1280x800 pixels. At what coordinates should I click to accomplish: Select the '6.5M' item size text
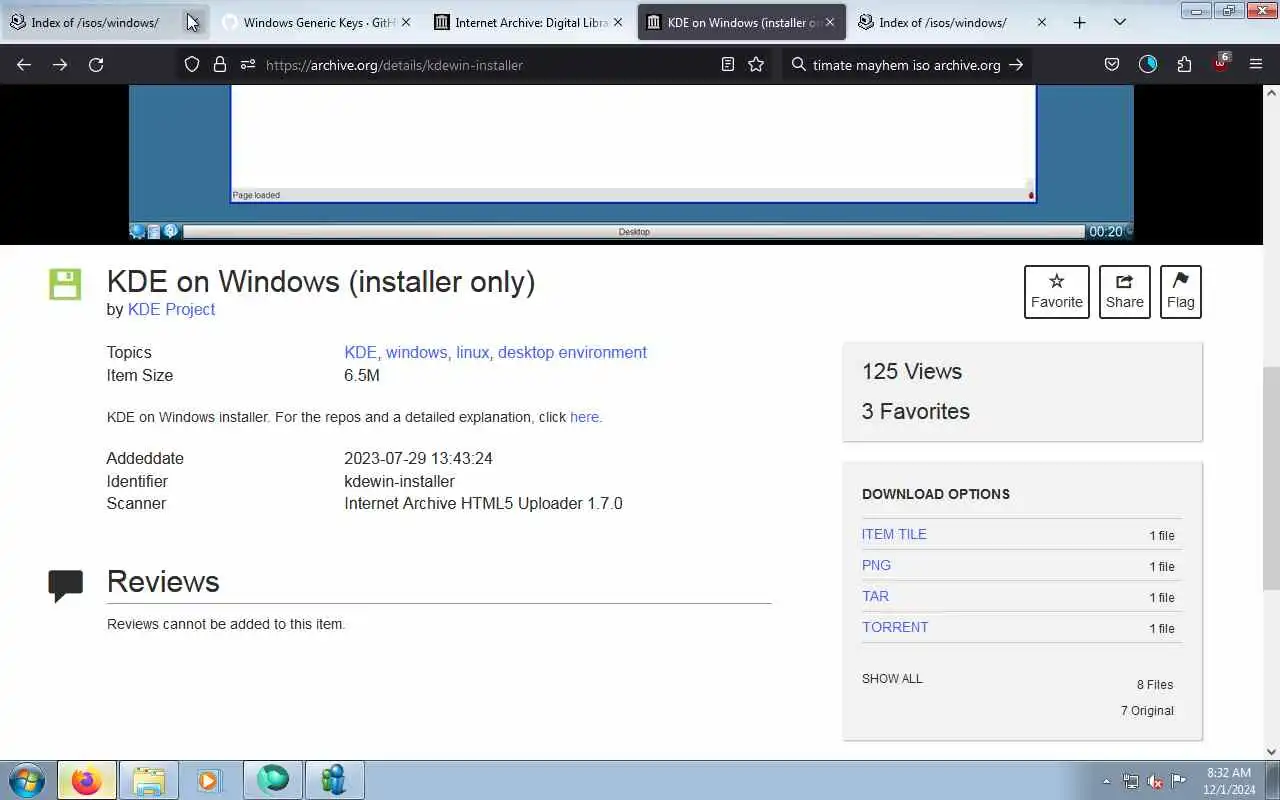[362, 375]
